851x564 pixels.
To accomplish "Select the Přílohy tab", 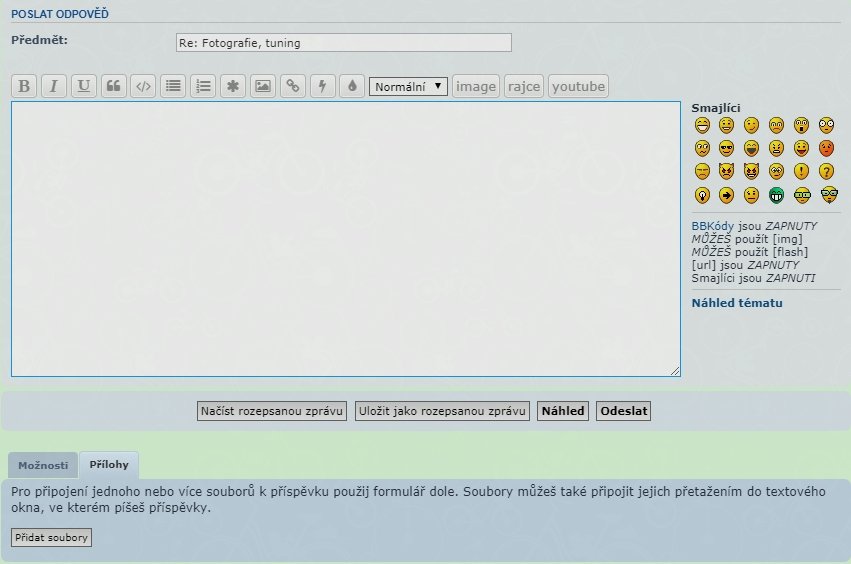I will coord(109,465).
